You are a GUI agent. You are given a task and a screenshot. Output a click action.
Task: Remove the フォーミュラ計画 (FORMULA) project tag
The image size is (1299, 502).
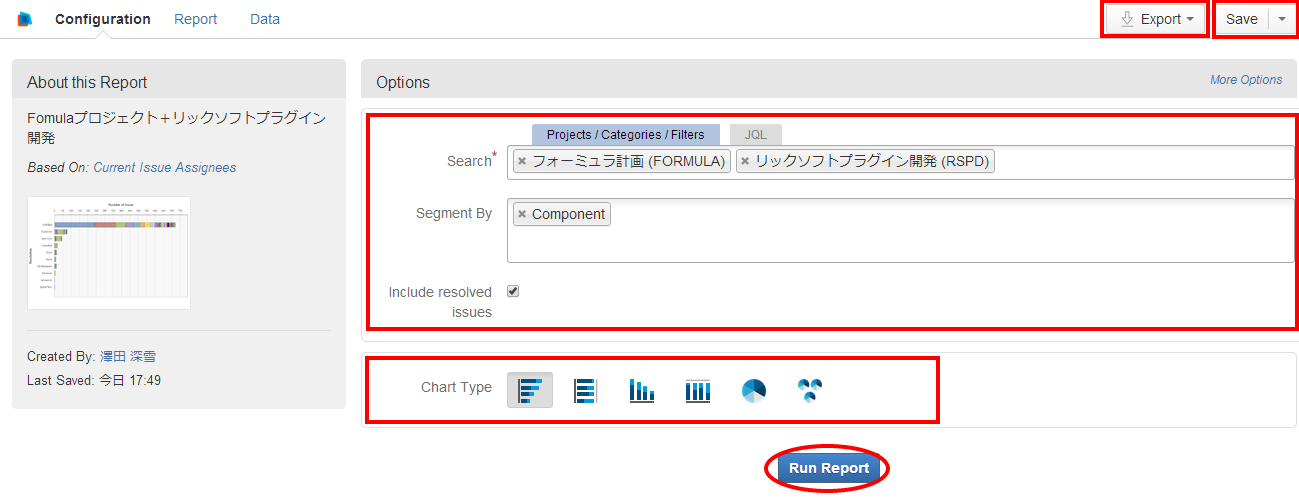click(522, 161)
